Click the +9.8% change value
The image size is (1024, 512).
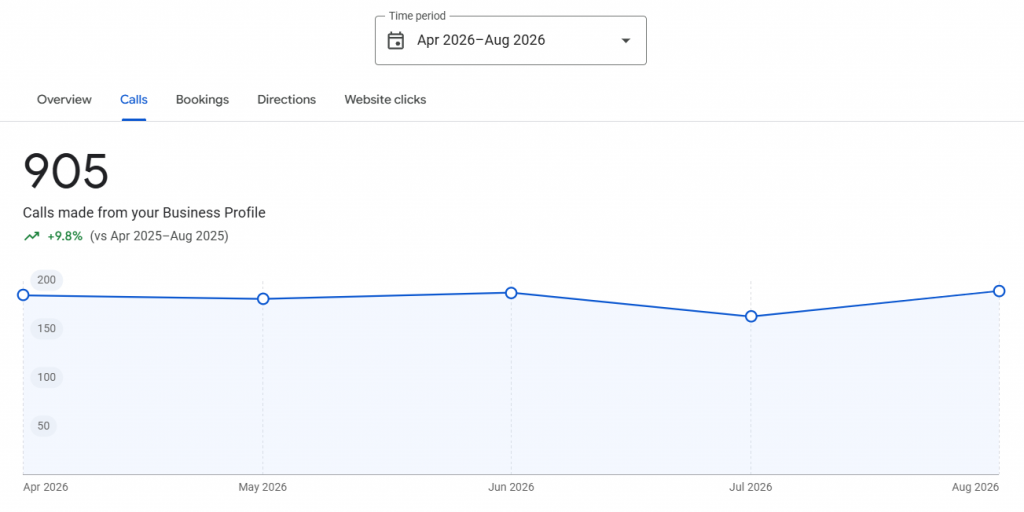65,236
